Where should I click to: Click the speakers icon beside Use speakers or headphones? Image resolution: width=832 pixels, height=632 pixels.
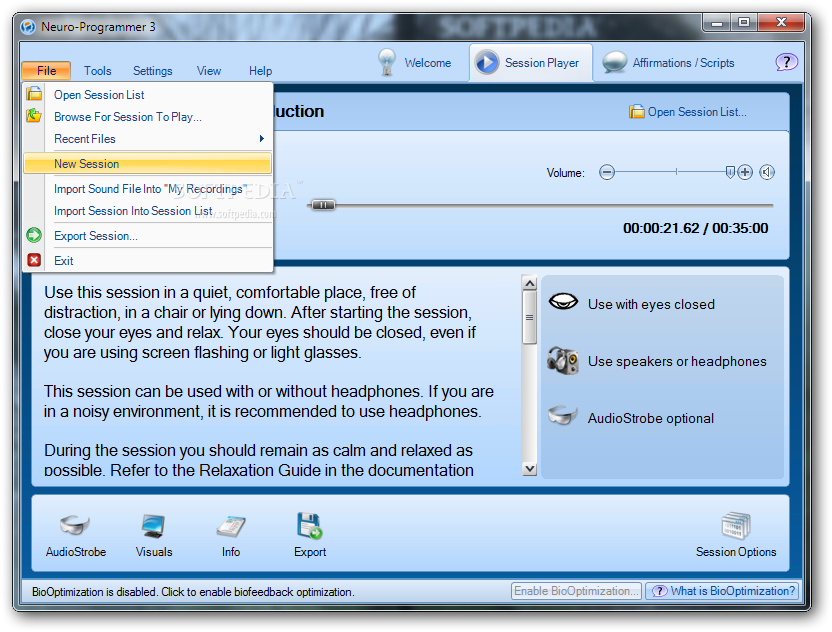(x=563, y=360)
